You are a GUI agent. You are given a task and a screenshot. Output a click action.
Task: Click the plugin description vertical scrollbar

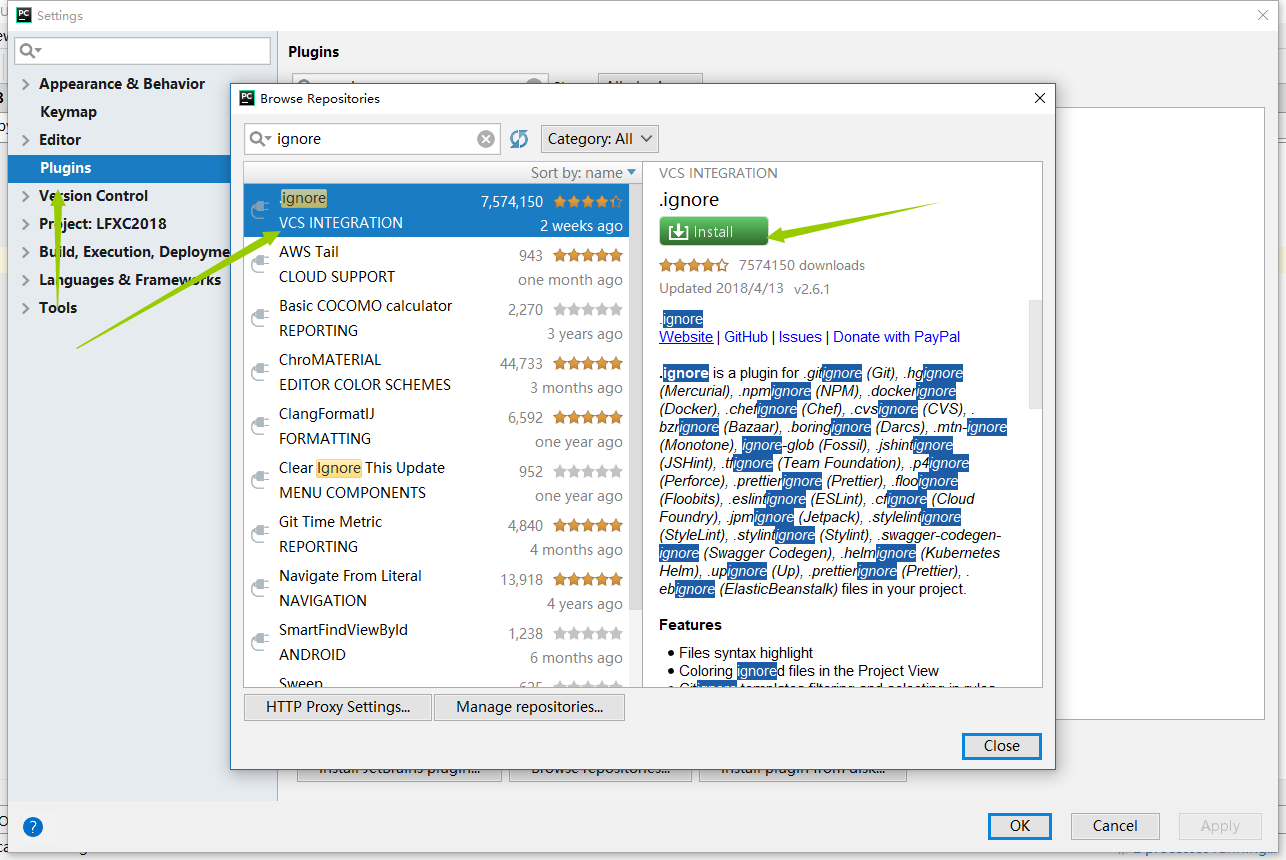coord(1035,353)
